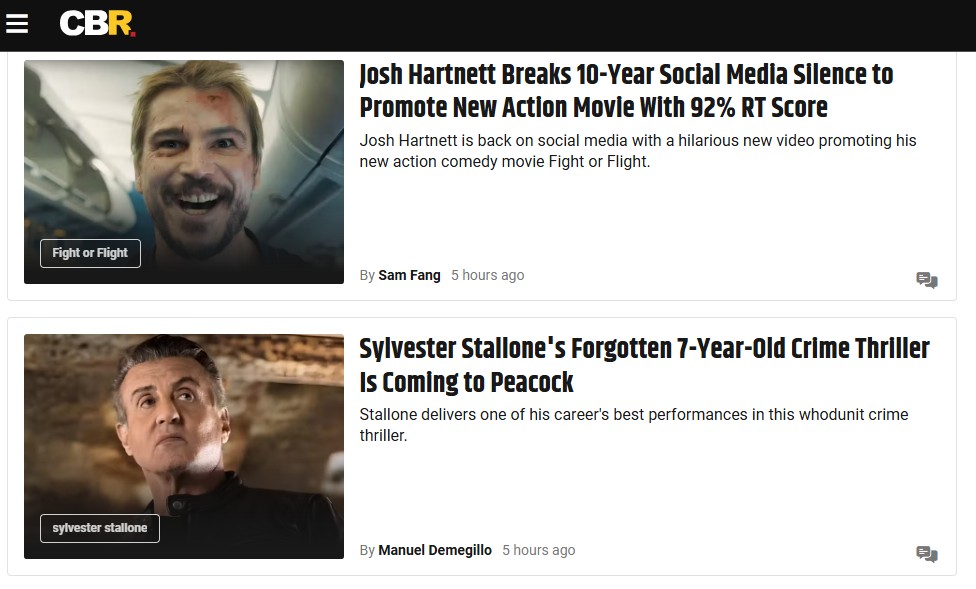Select the 'sylvester stallone' tag
Image resolution: width=976 pixels, height=589 pixels.
coord(100,528)
